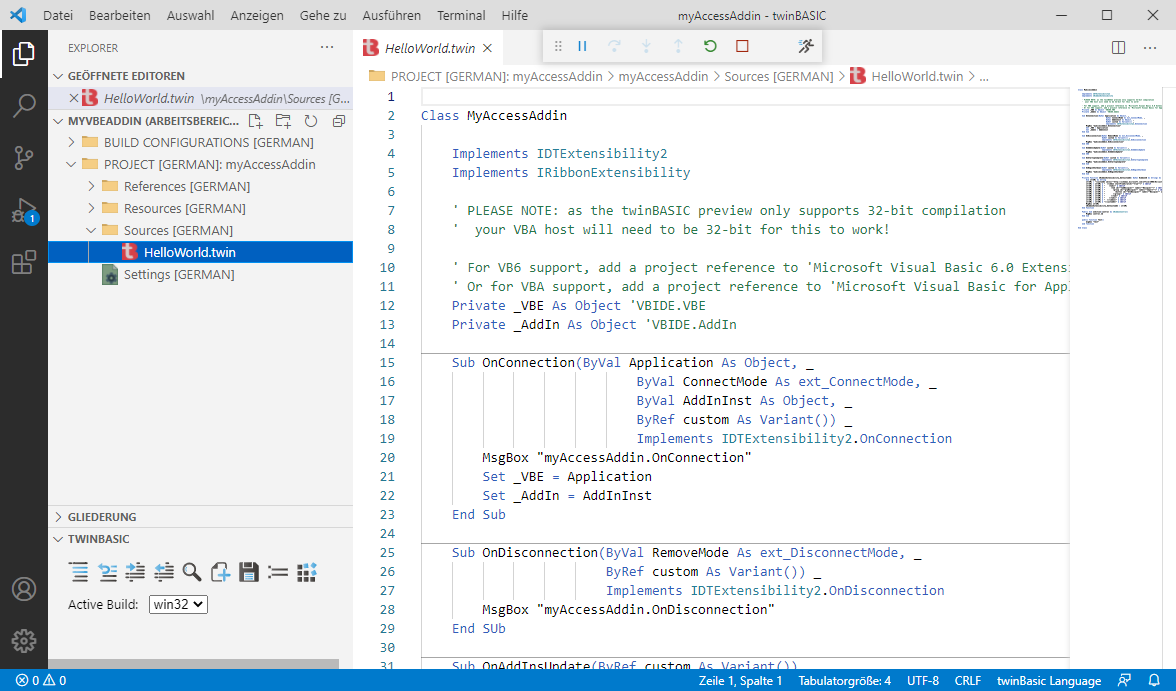Open the Run and Debug view
The image size is (1176, 691).
(x=24, y=211)
